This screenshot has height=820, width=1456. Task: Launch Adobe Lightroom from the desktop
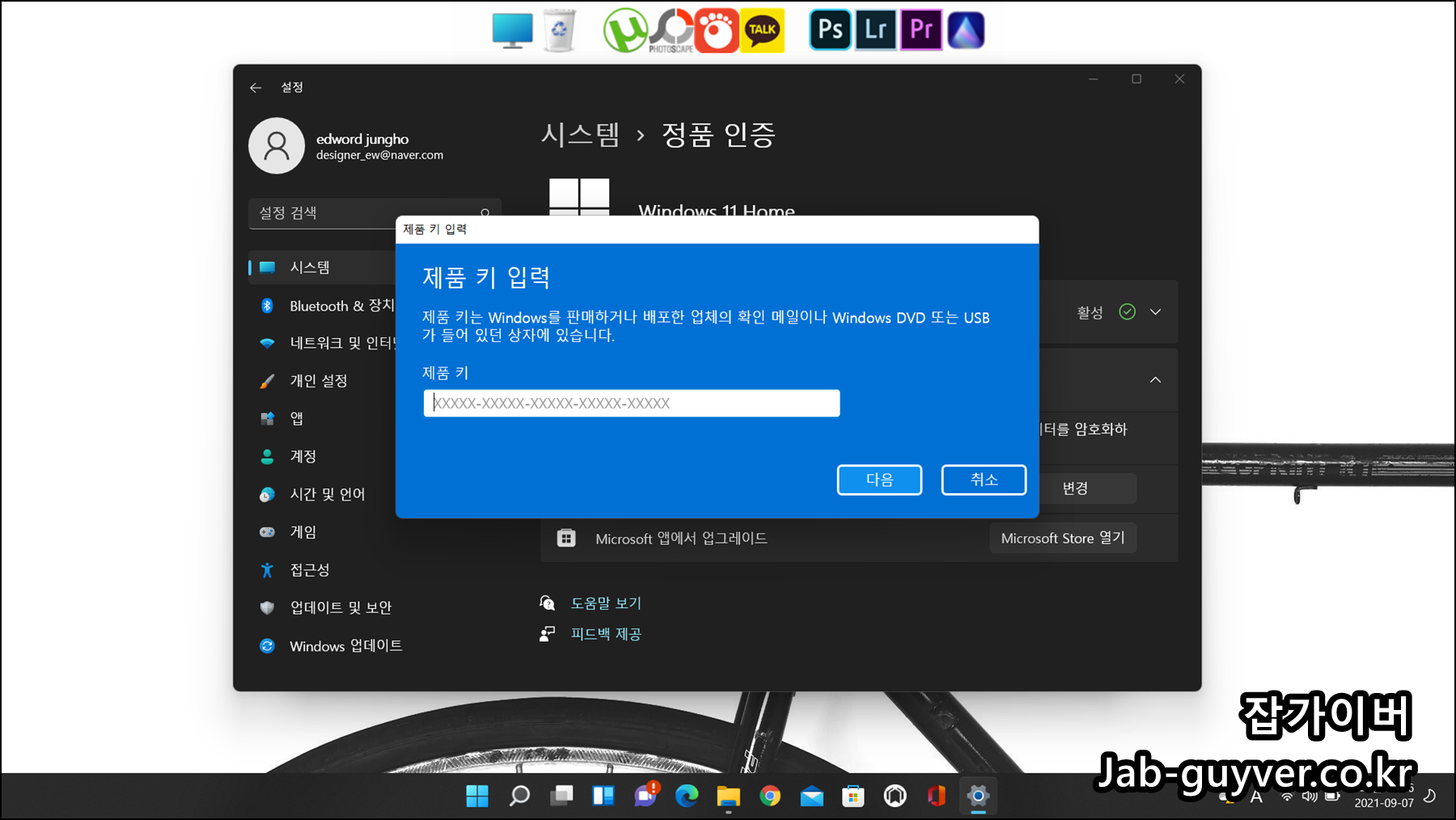point(875,29)
